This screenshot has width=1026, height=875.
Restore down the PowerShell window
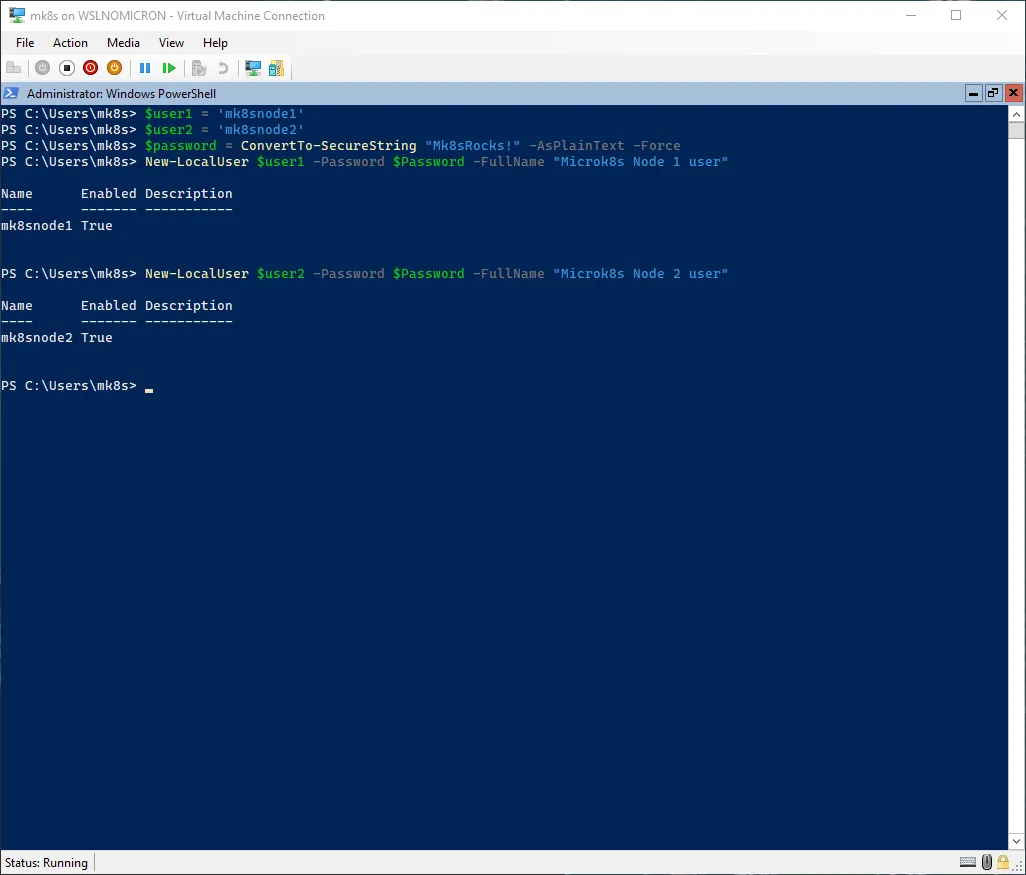click(x=993, y=93)
